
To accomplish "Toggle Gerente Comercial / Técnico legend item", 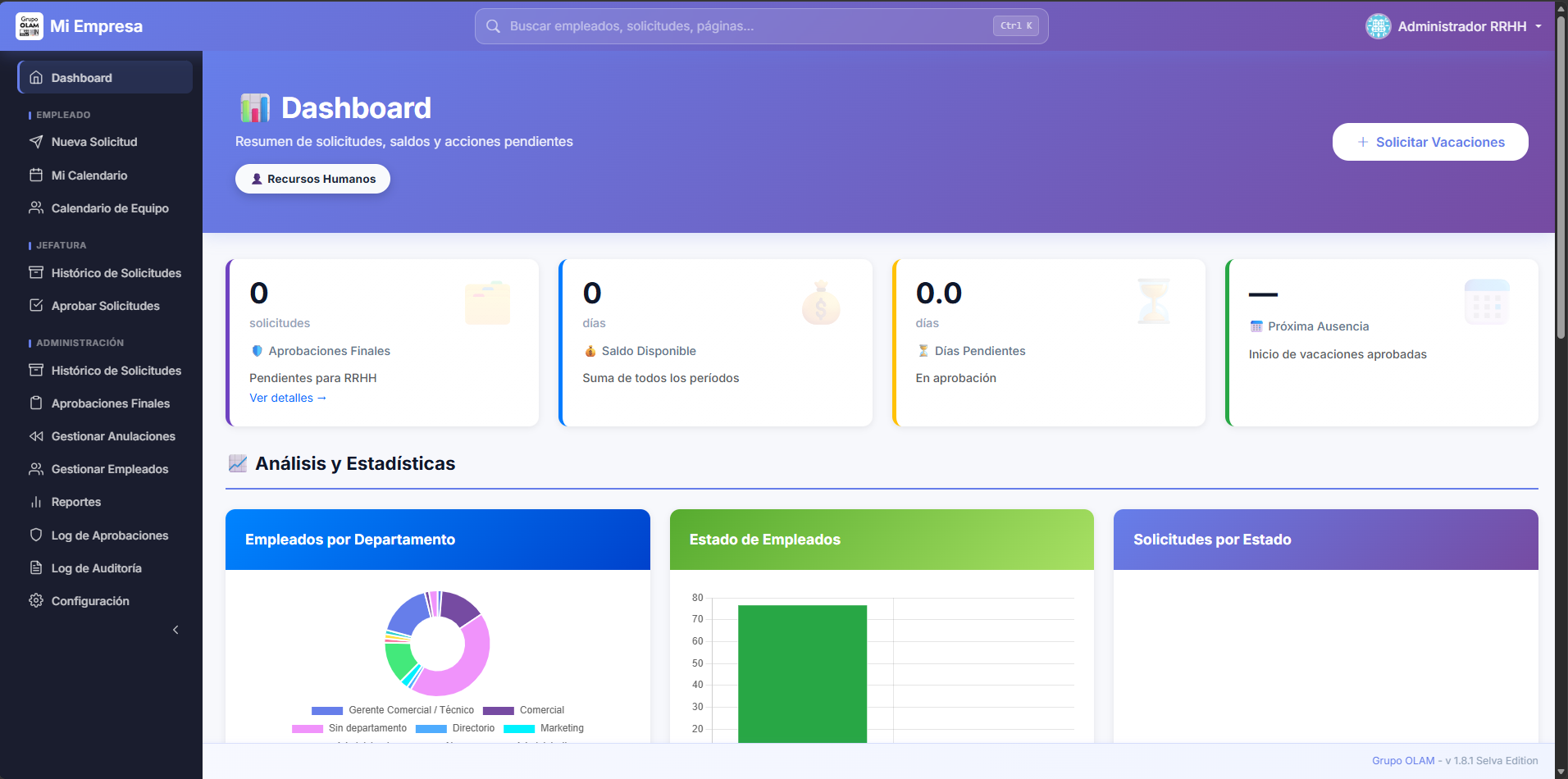I will point(393,710).
